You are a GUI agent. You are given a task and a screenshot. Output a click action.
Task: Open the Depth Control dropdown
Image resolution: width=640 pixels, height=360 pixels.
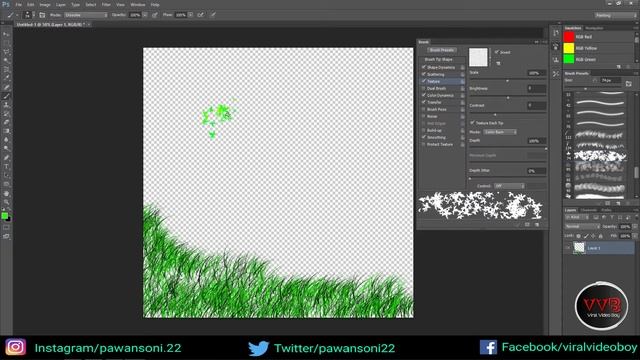(x=509, y=186)
